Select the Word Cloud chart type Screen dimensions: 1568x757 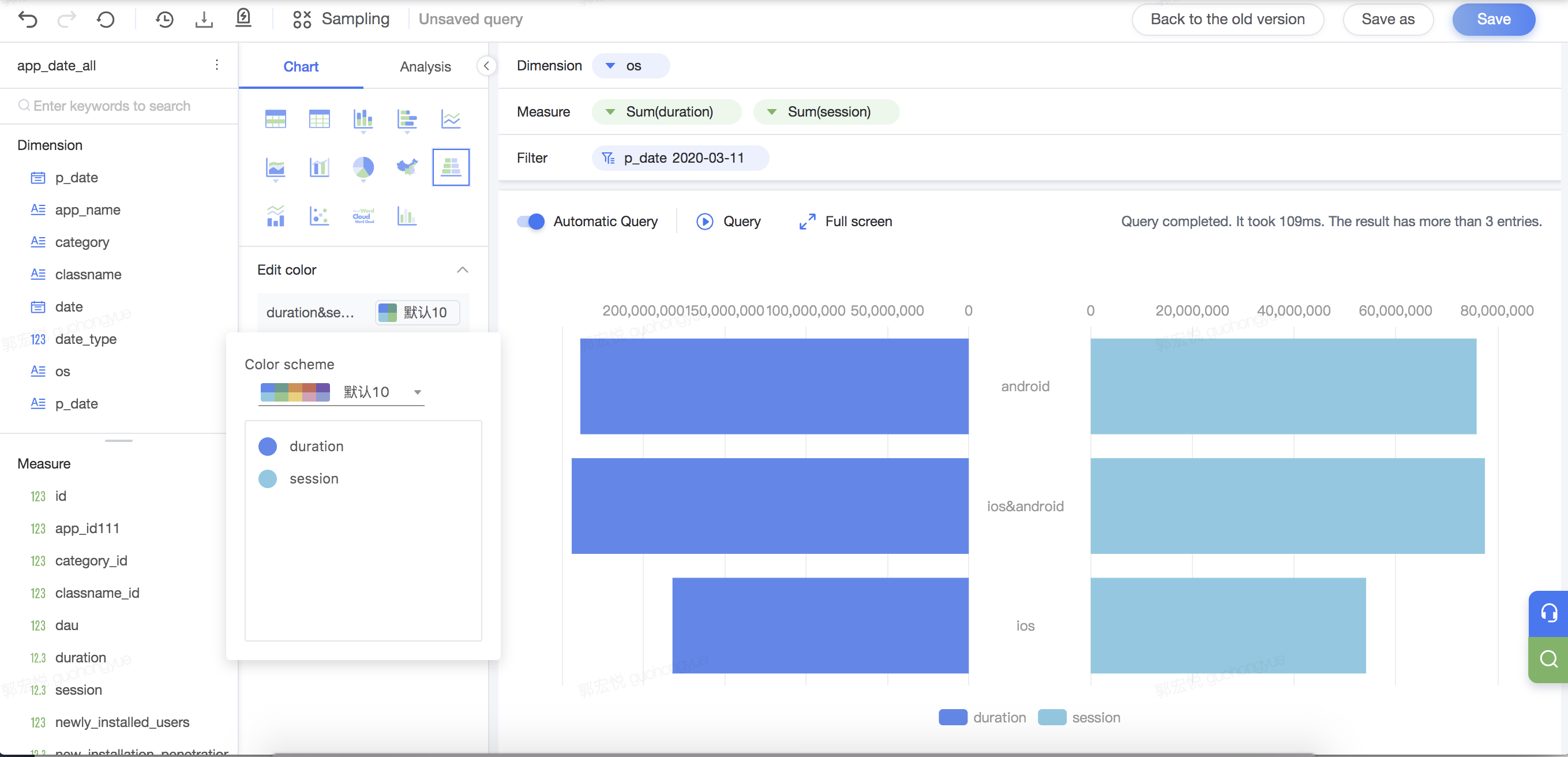click(x=363, y=216)
